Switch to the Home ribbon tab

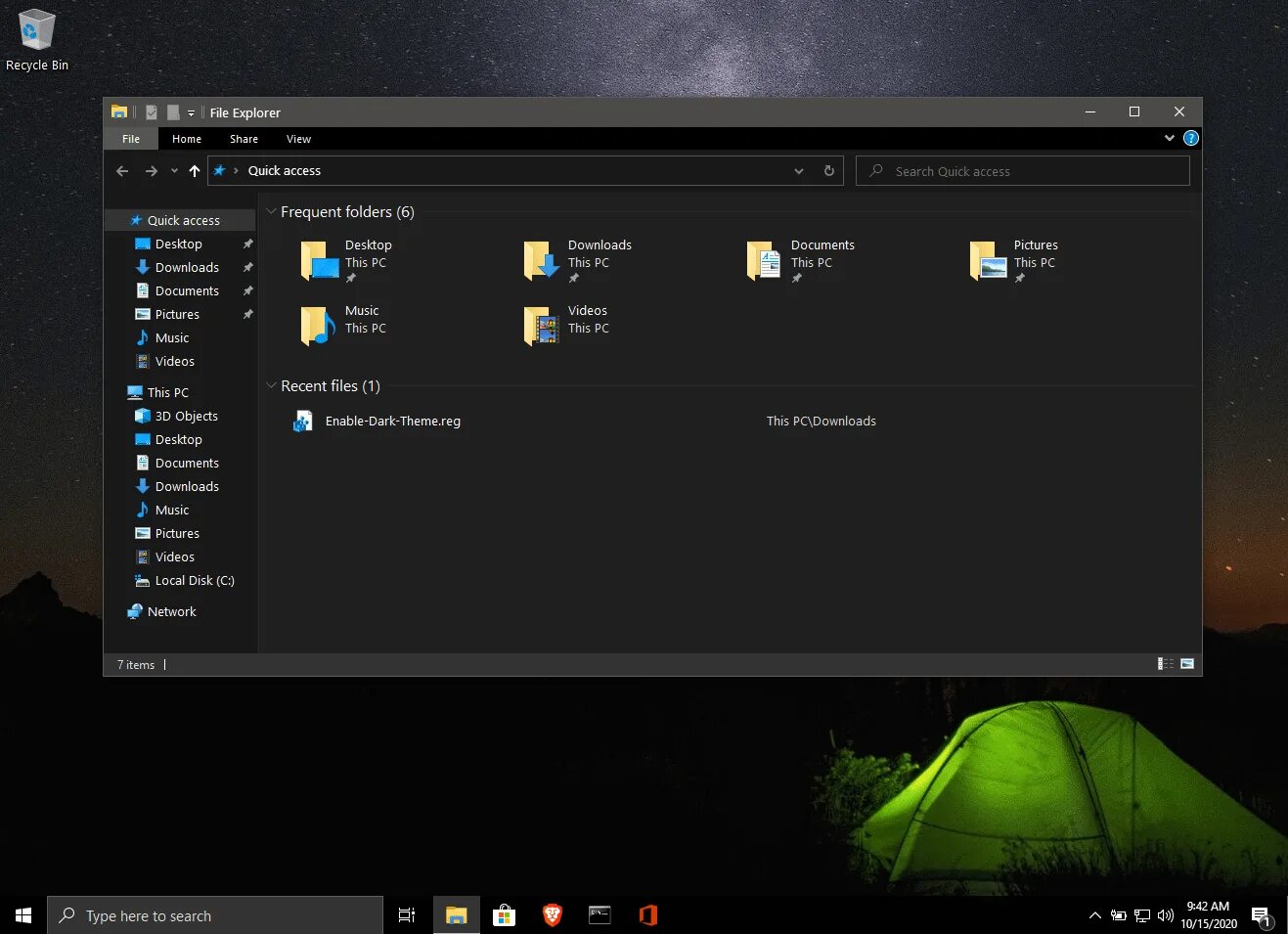(x=187, y=139)
